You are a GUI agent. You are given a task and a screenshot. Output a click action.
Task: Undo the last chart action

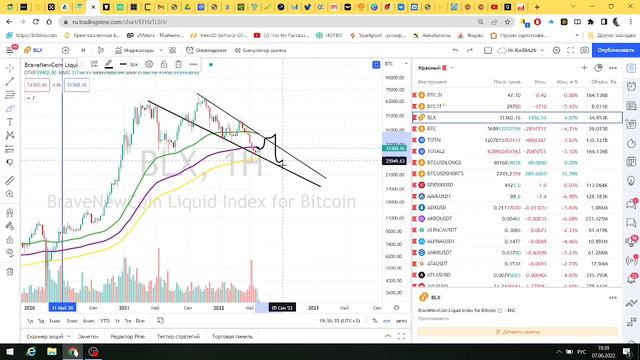point(456,50)
